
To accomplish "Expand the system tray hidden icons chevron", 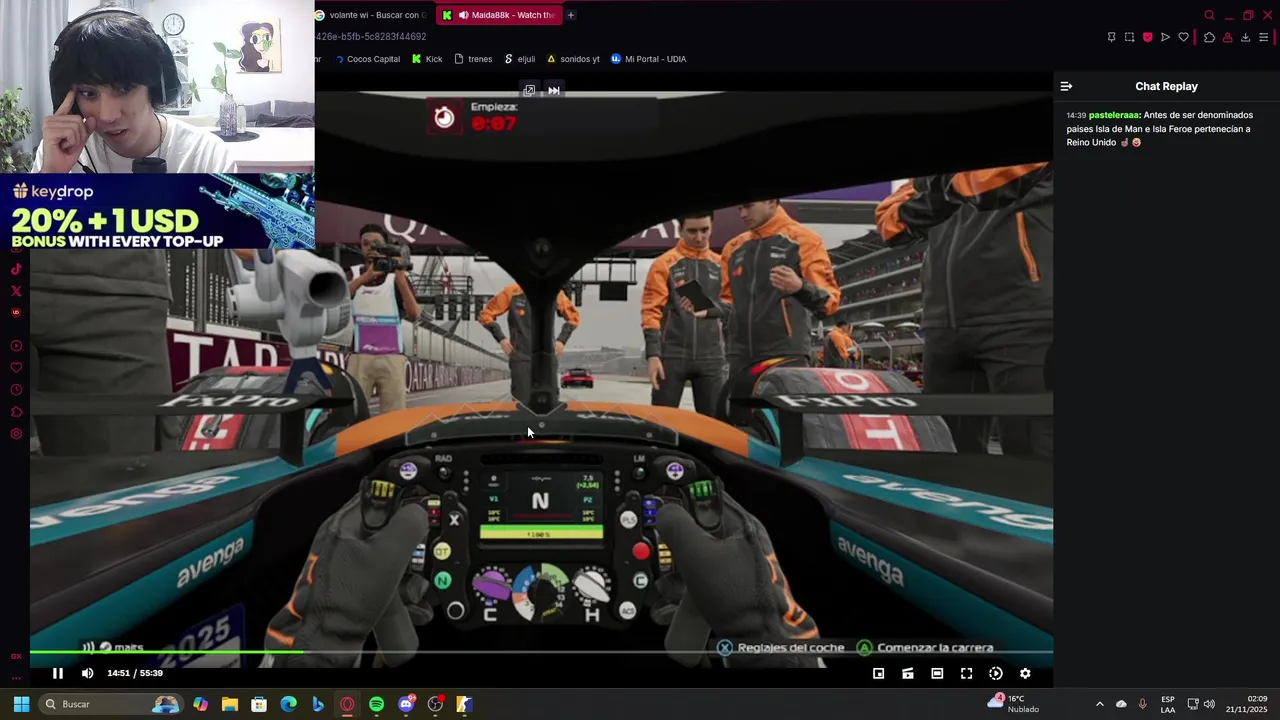I will (x=1099, y=704).
